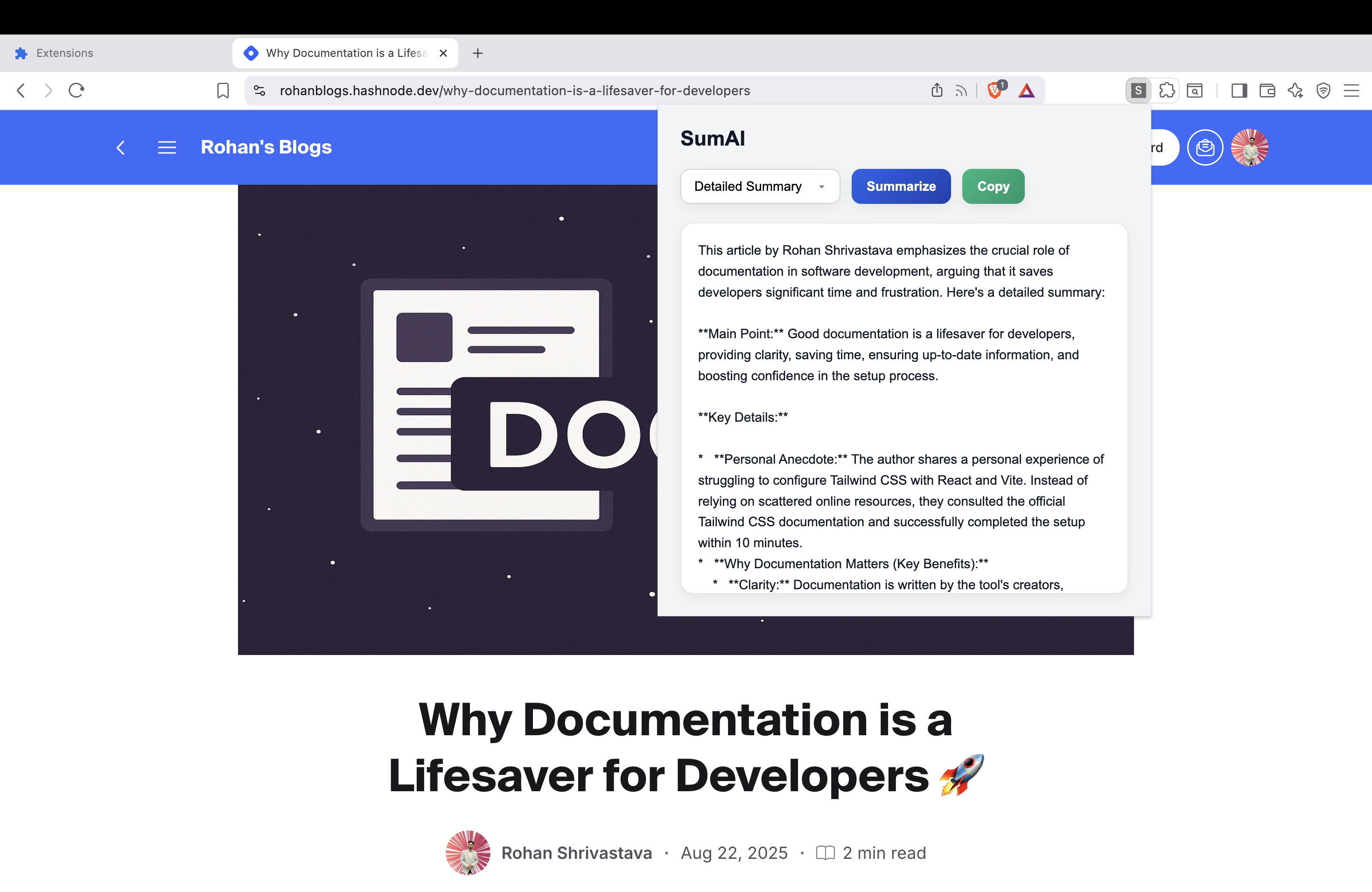1372x892 pixels.
Task: Switch to the Extensions tab
Action: [x=64, y=53]
